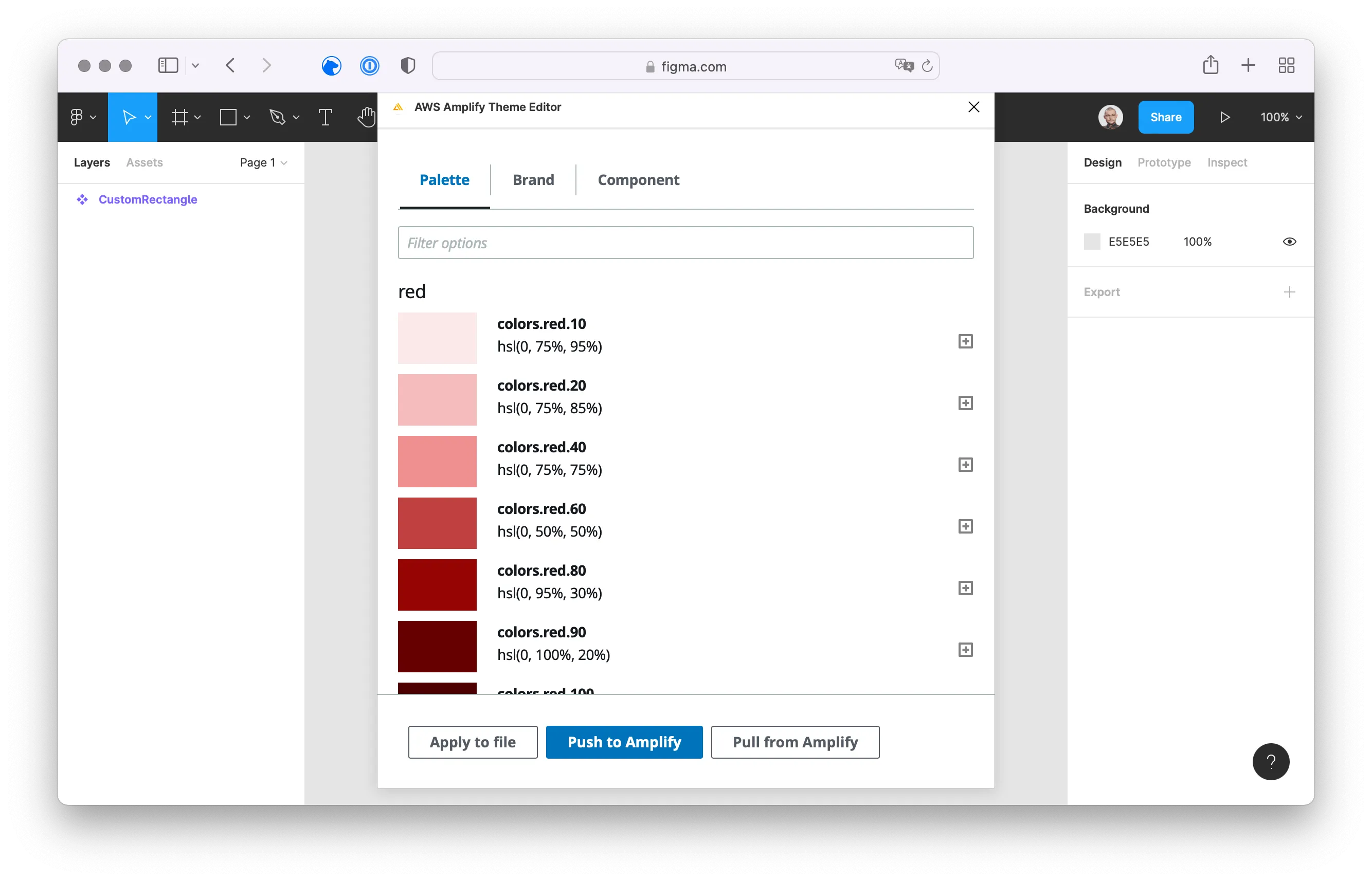Open the zoom level dropdown

click(1281, 117)
